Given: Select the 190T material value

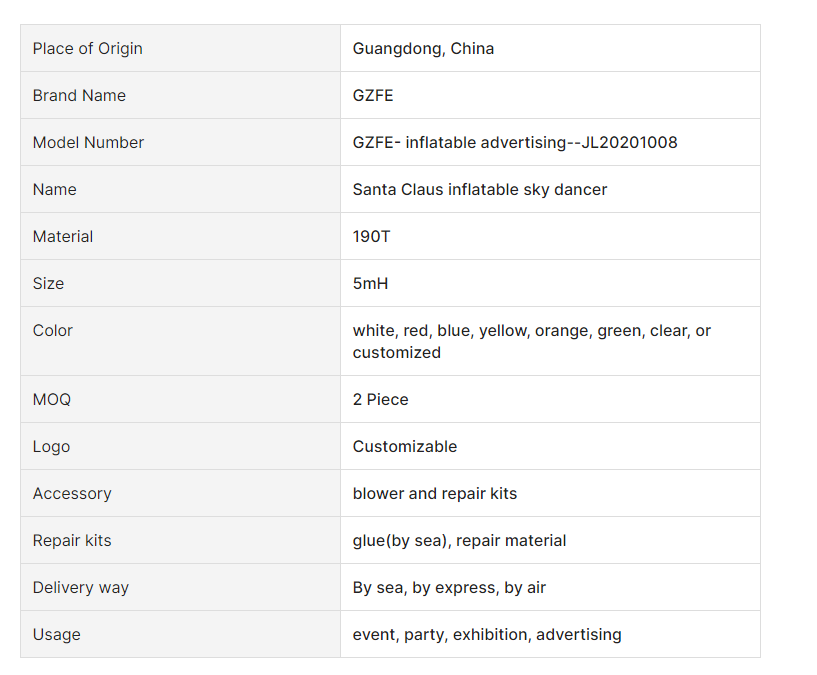Looking at the screenshot, I should 372,237.
